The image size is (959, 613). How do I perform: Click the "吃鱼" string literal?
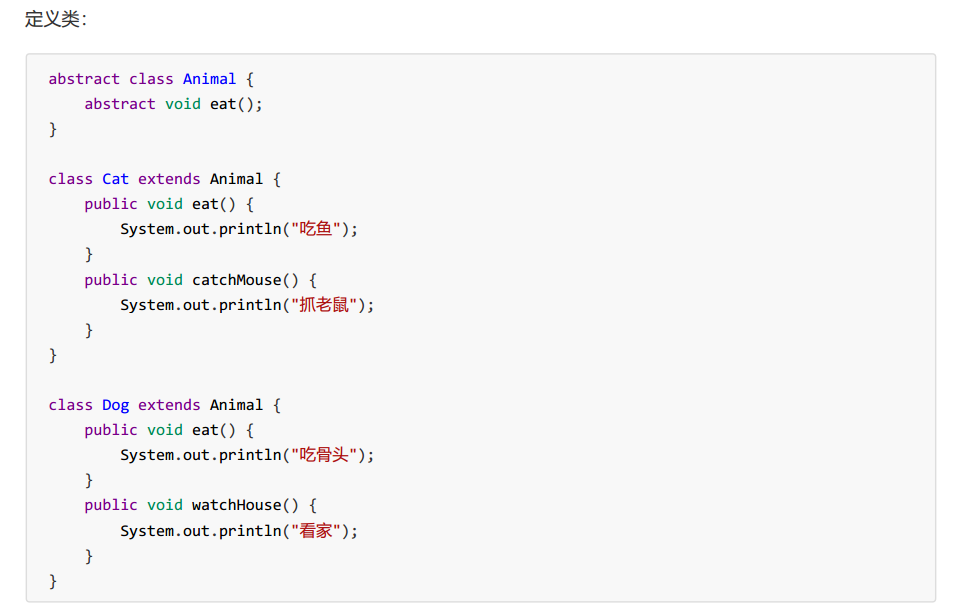(316, 229)
